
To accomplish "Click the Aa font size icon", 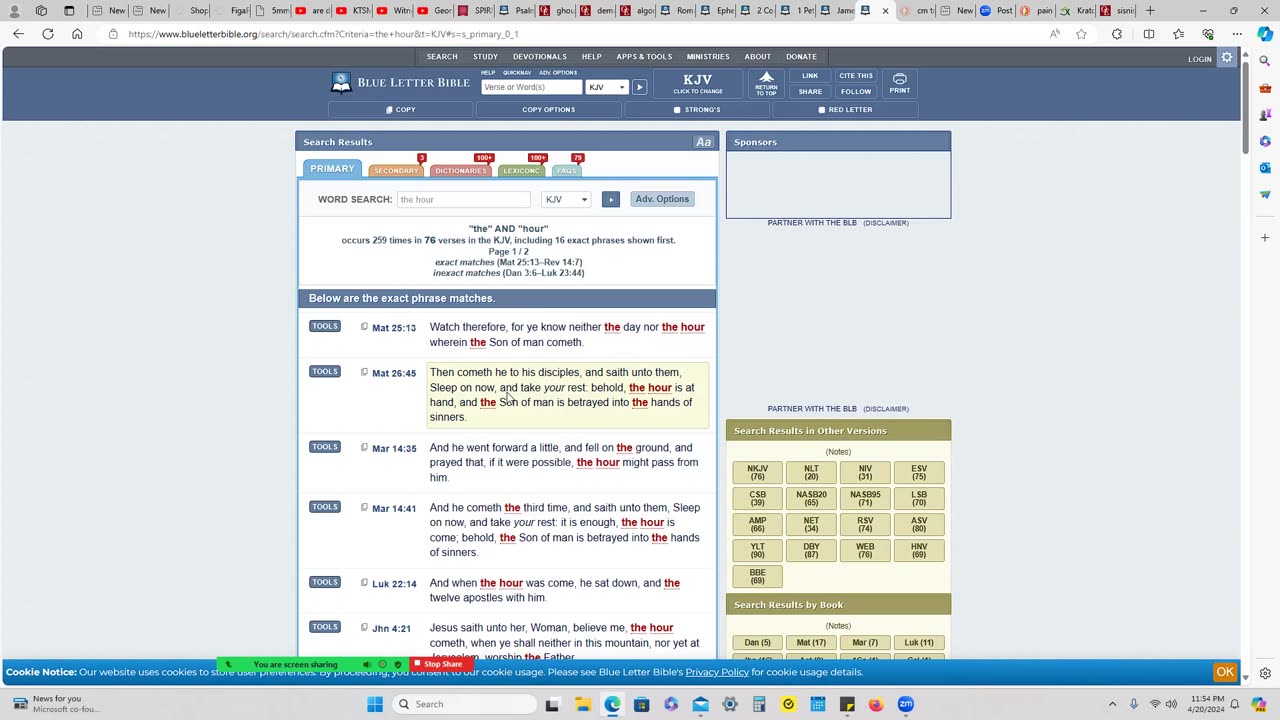I will pyautogui.click(x=703, y=142).
